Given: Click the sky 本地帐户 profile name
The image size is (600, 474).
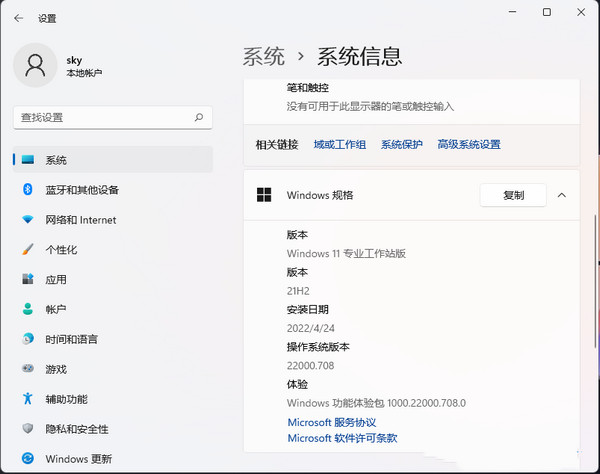Looking at the screenshot, I should 84,66.
